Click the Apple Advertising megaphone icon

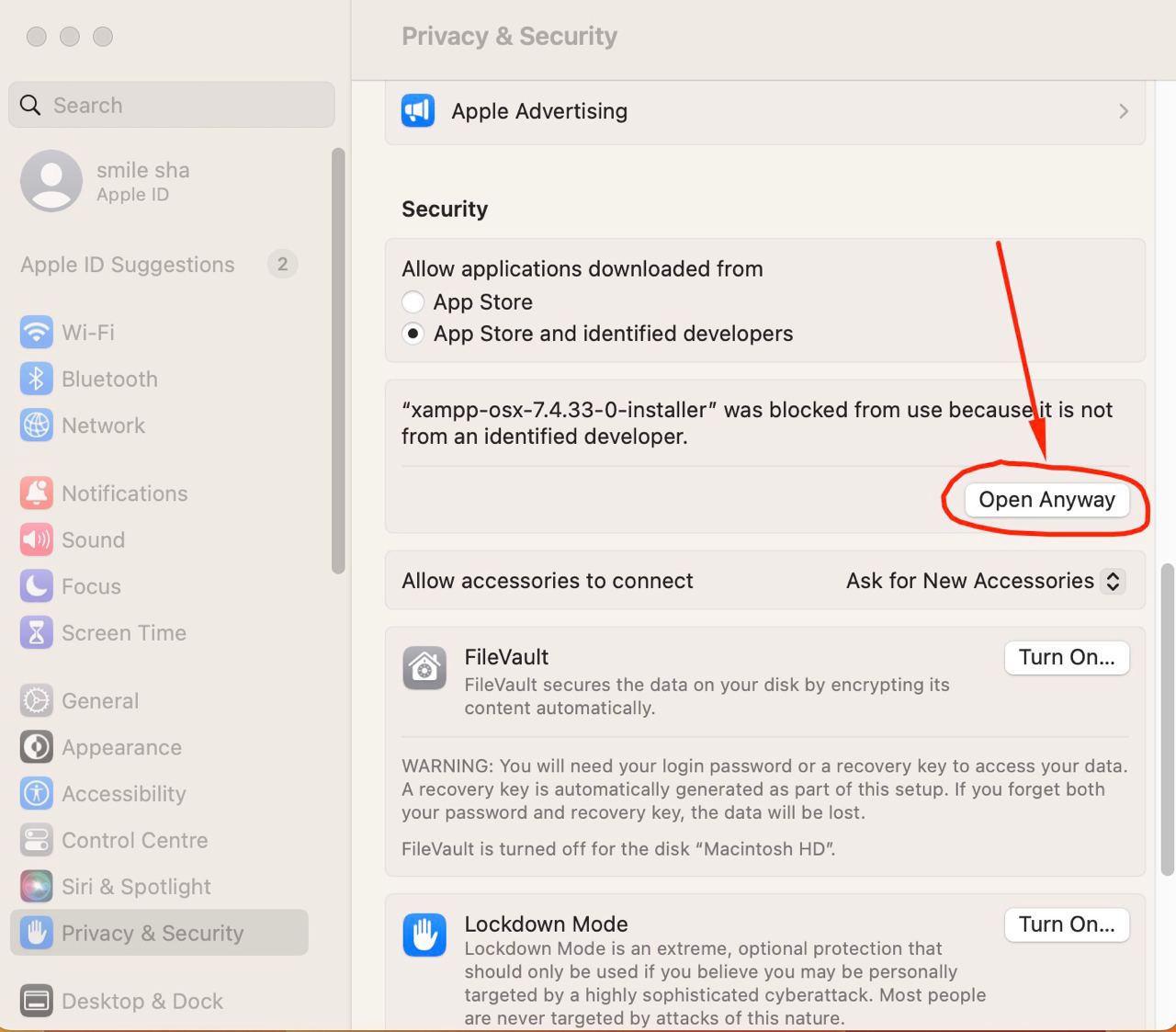point(418,111)
